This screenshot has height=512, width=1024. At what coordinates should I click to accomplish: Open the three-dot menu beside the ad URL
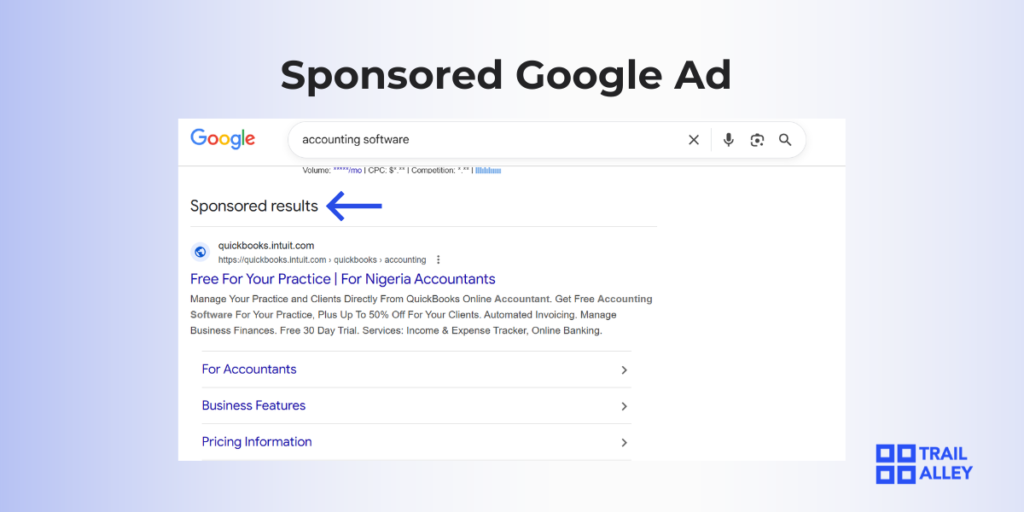point(438,259)
